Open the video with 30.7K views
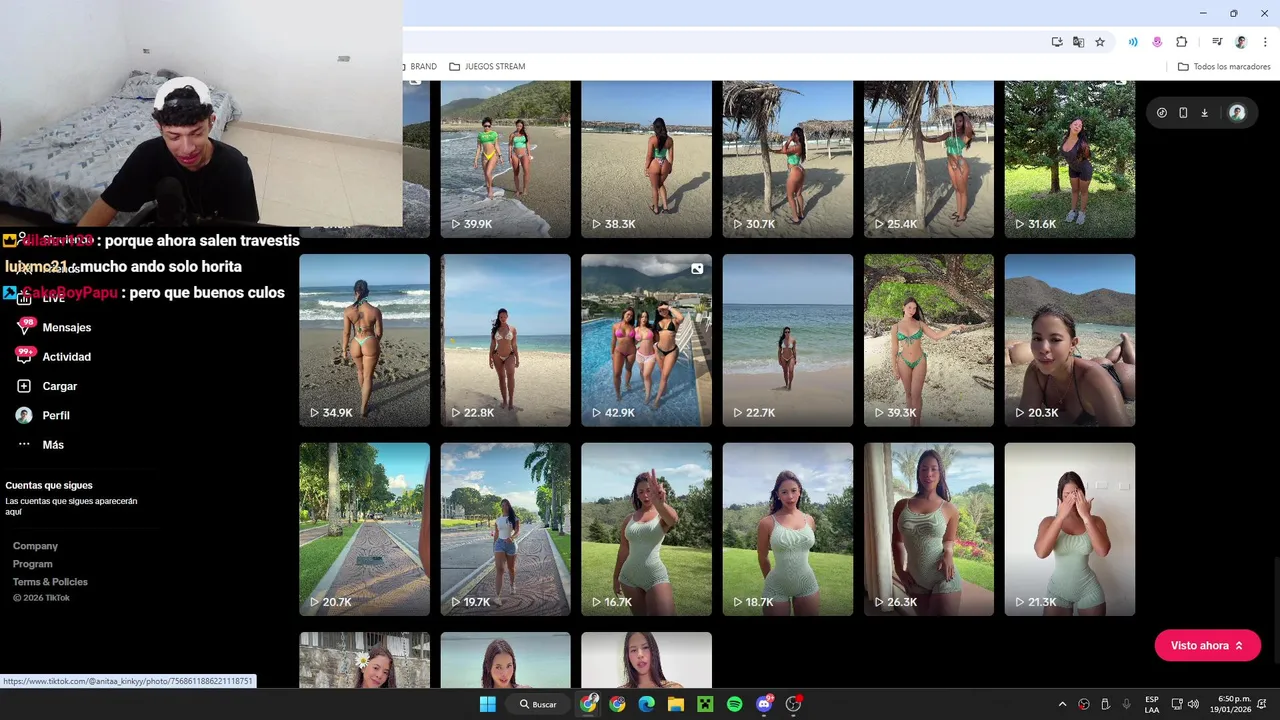The image size is (1280, 720). 788,159
